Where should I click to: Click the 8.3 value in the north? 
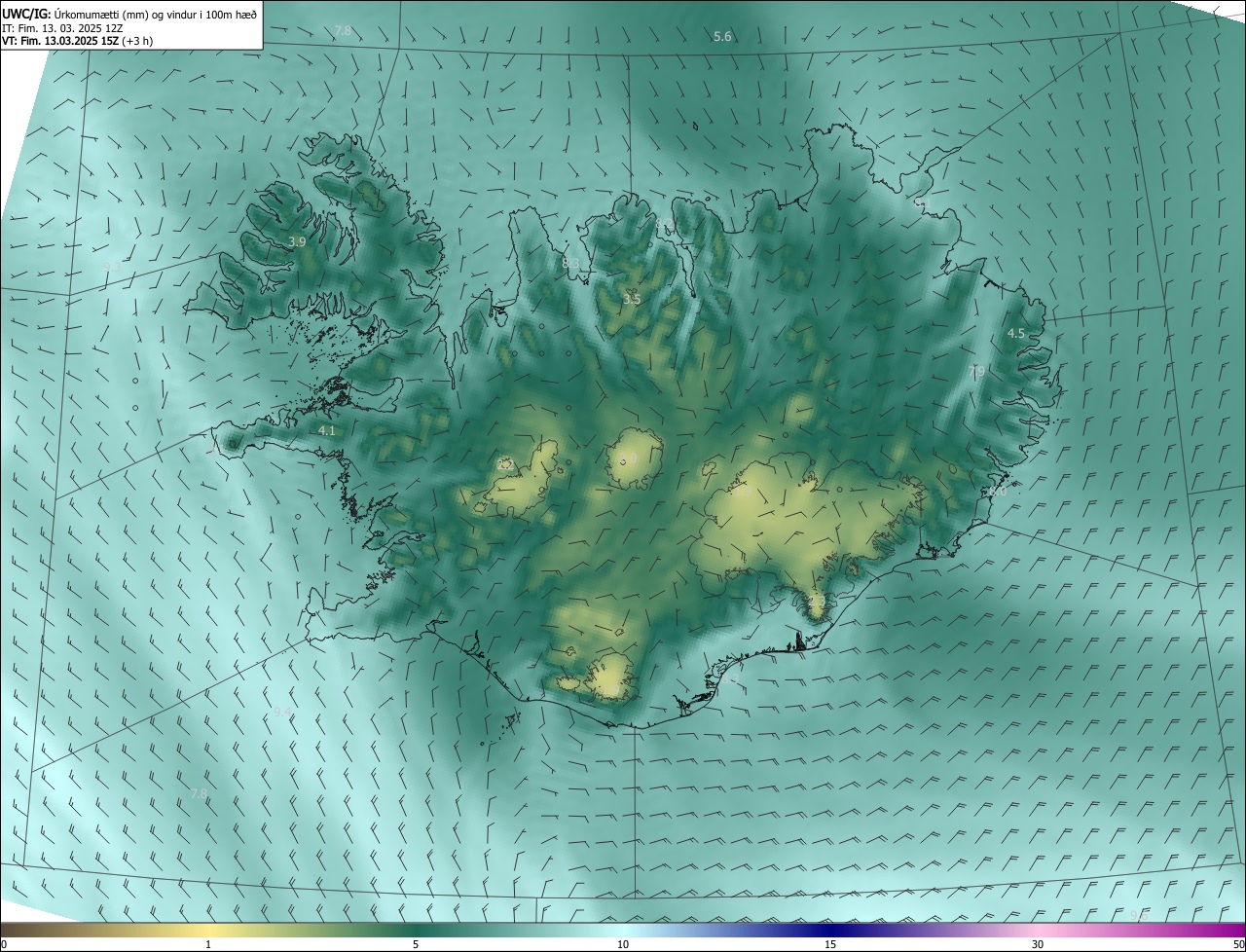click(570, 264)
